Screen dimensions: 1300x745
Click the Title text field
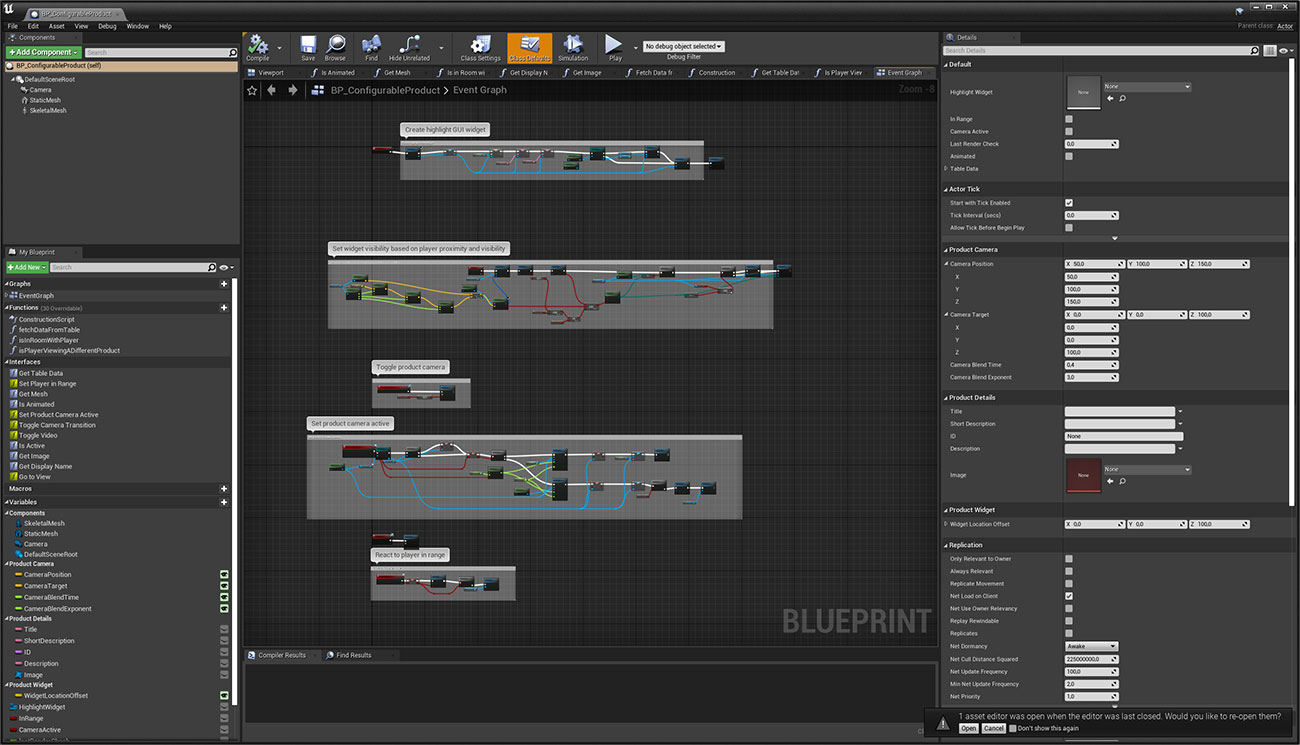click(x=1120, y=411)
